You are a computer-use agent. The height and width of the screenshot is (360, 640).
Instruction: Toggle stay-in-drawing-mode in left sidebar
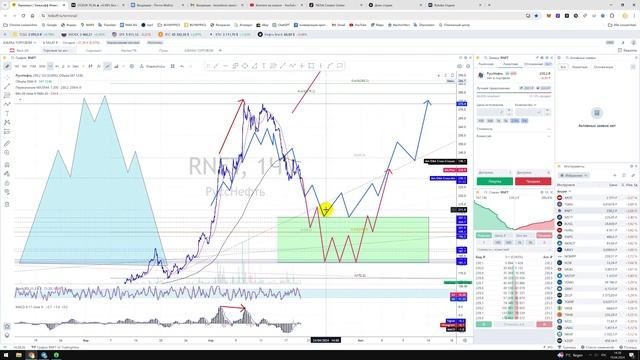coord(7,174)
